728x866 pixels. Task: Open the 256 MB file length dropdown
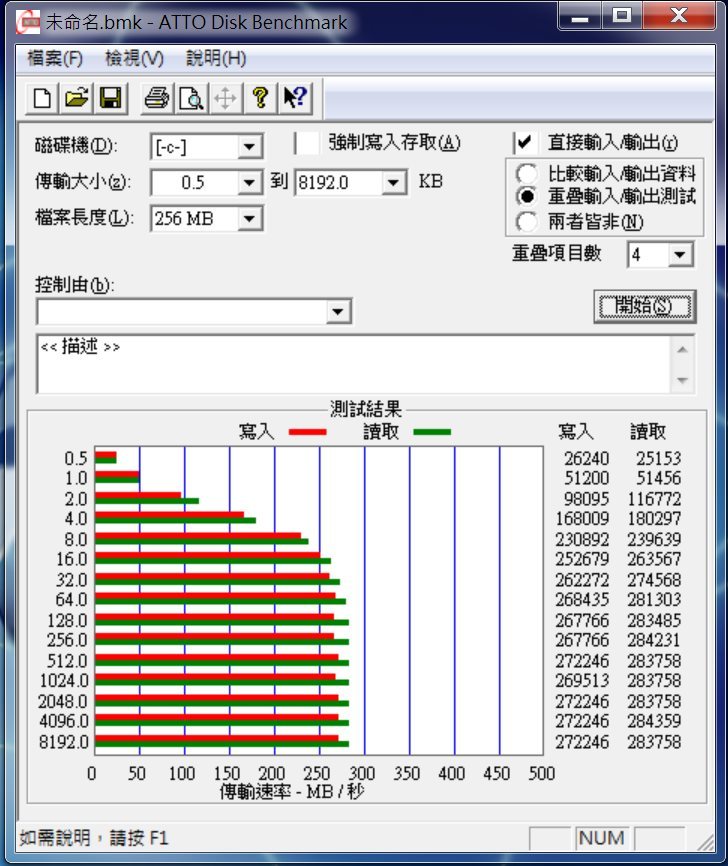(249, 219)
